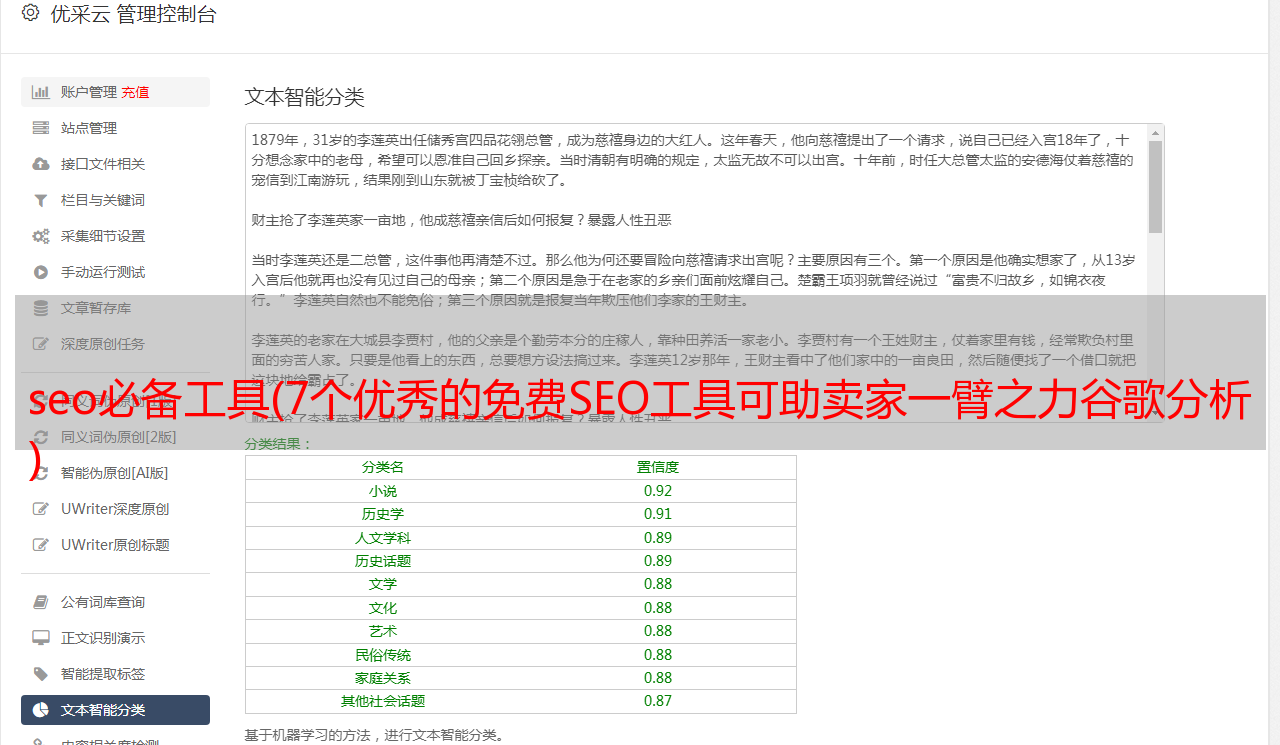Select the 文学 category cell
Screen dimensions: 1280x745
(x=383, y=584)
